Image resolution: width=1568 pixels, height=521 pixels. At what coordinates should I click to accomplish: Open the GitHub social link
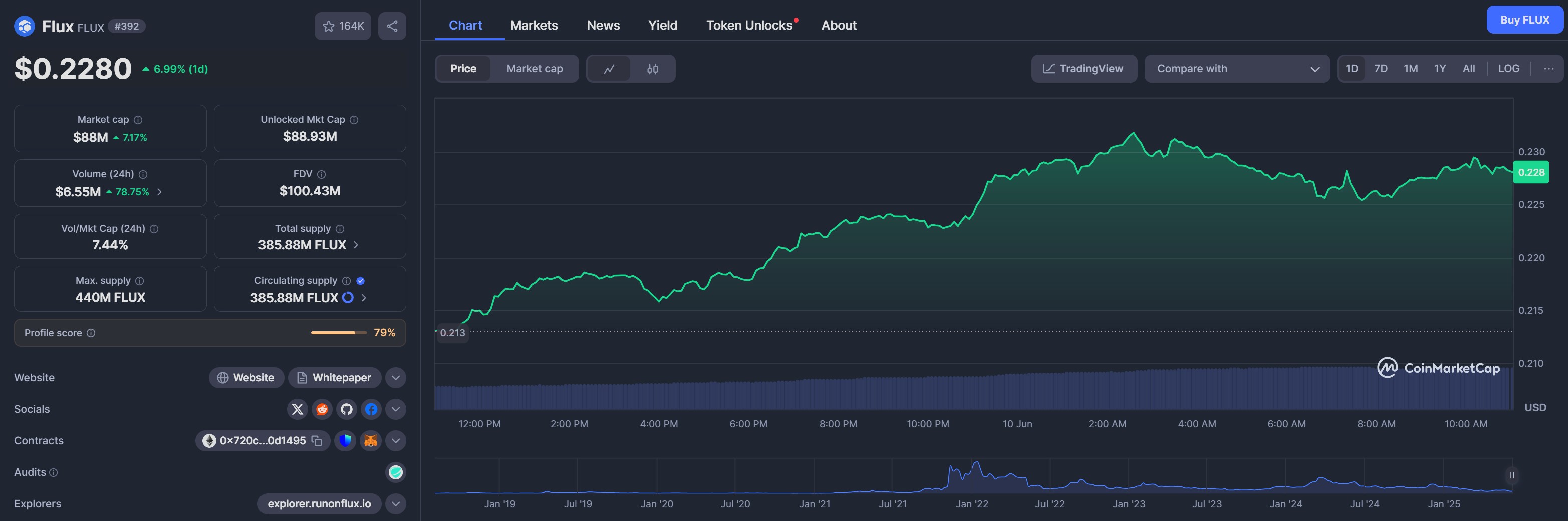(346, 409)
